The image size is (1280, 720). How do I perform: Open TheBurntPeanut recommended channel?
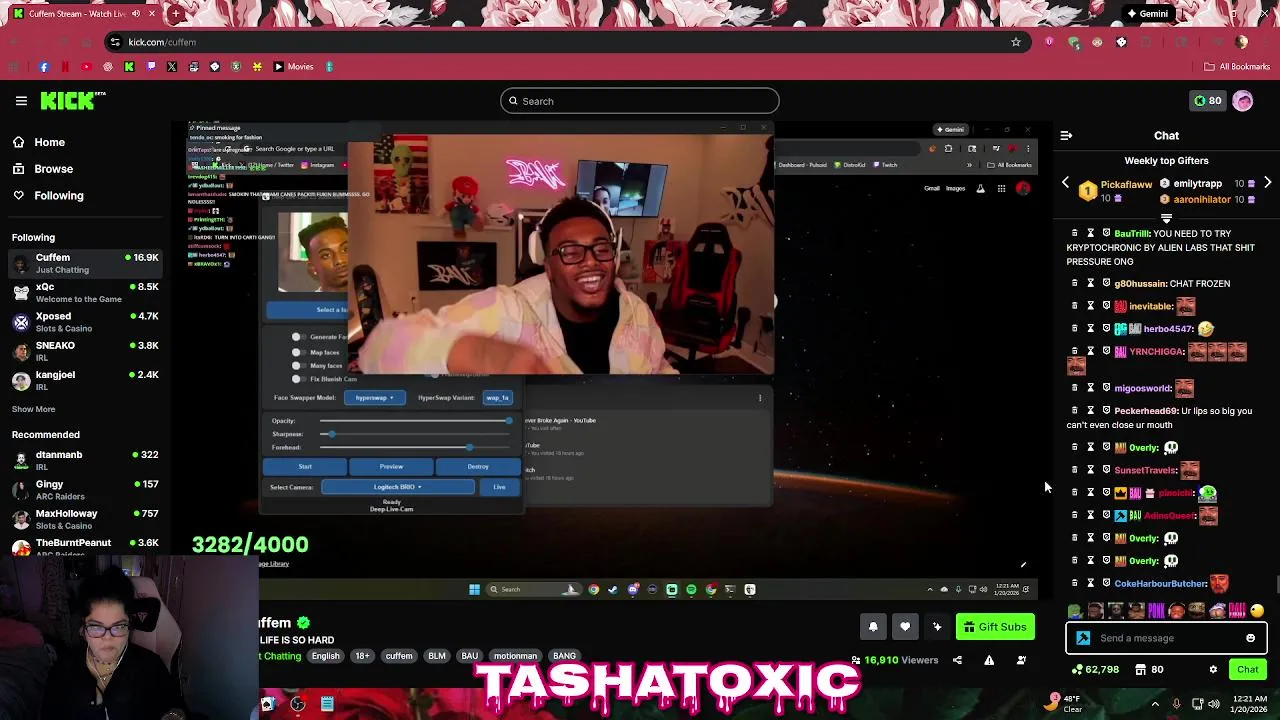point(85,547)
